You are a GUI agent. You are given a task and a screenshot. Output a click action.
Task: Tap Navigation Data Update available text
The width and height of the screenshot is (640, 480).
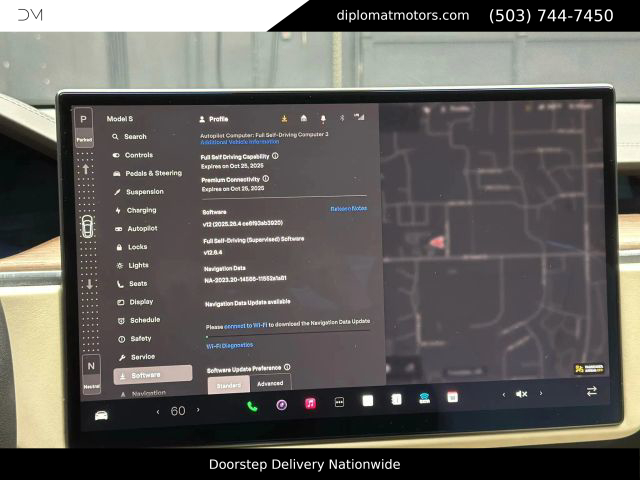coord(247,303)
